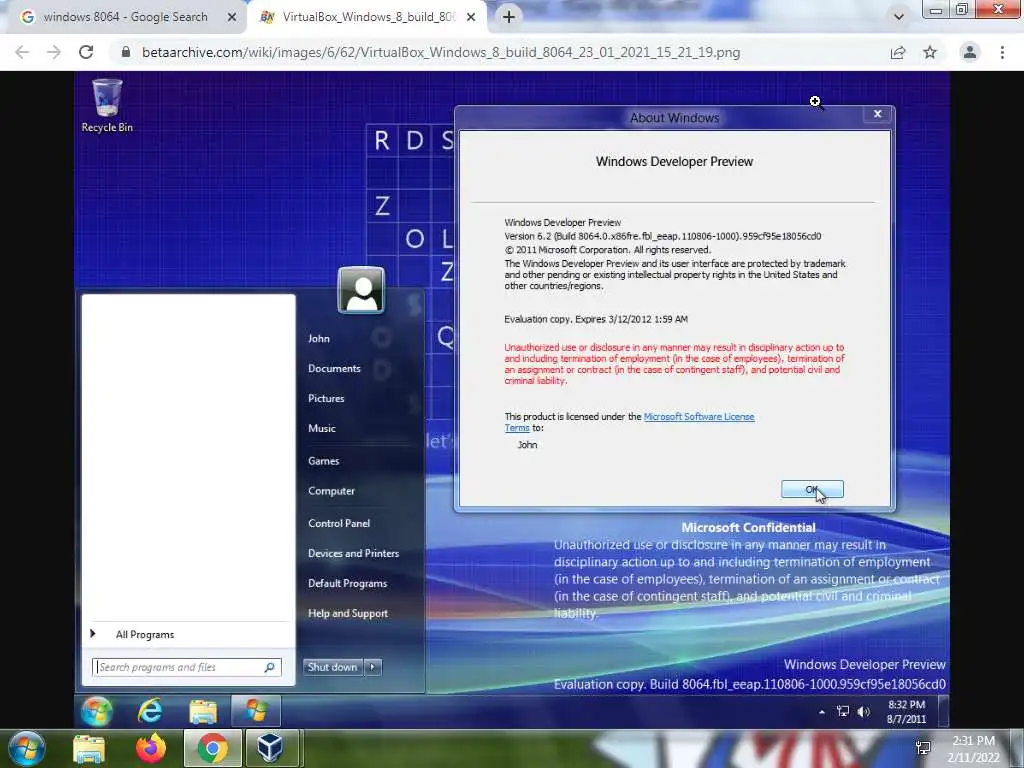Screen dimensions: 1024x768
Task: Open Pictures from Start menu
Action: (x=326, y=398)
